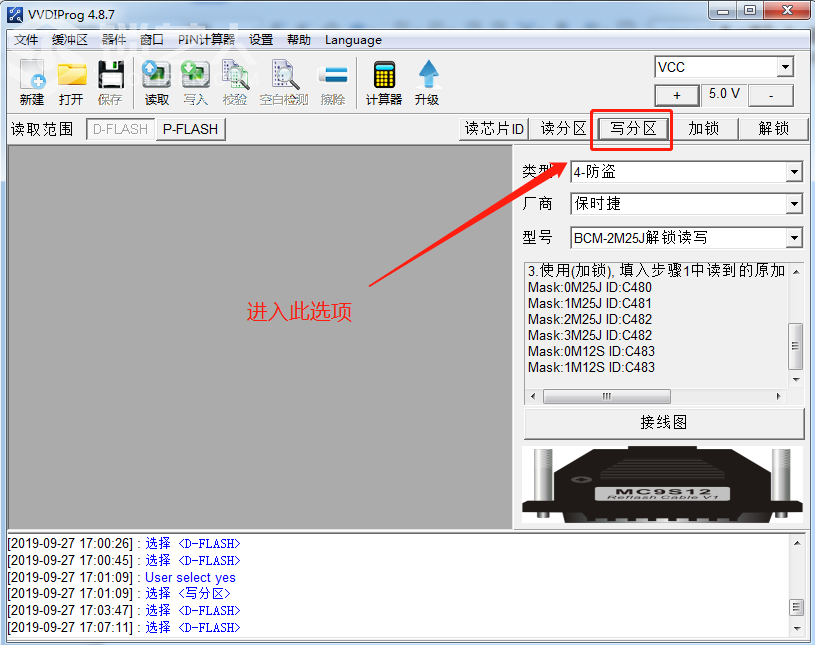This screenshot has height=645, width=815.
Task: Click the text Mask:1M25J ID:C481
Action: coord(589,304)
